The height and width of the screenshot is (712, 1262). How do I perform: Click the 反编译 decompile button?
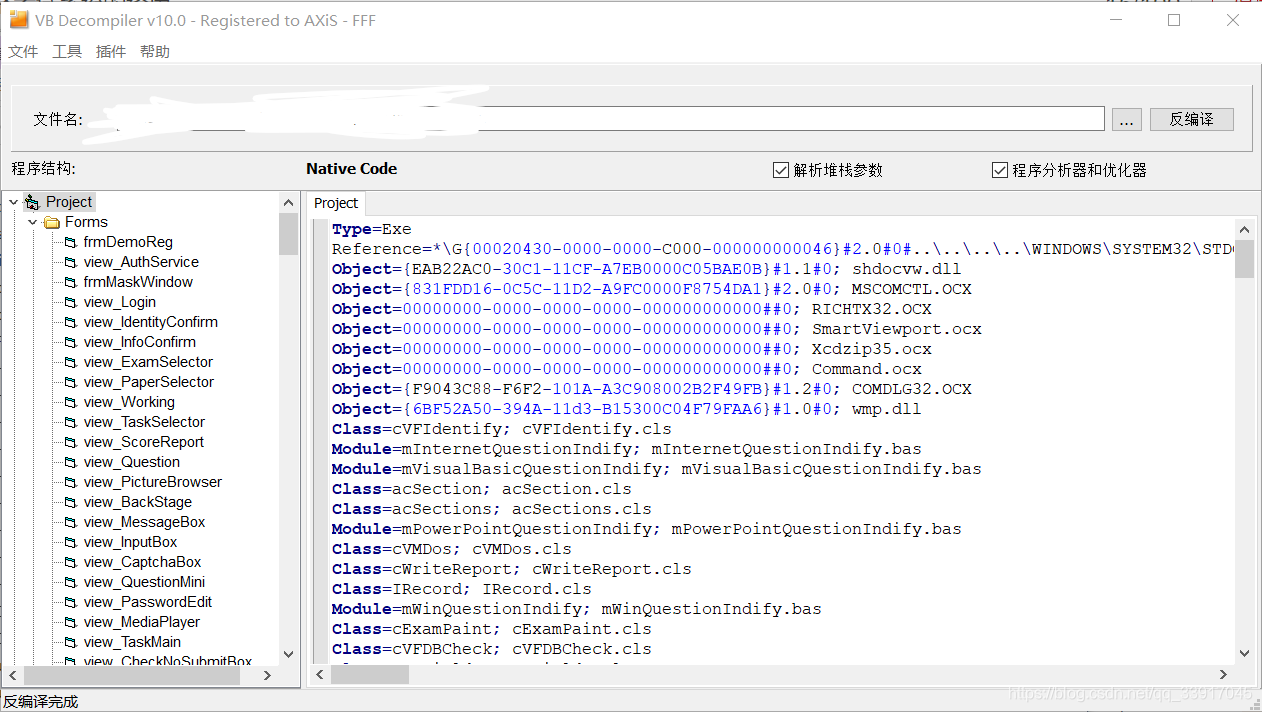point(1191,119)
